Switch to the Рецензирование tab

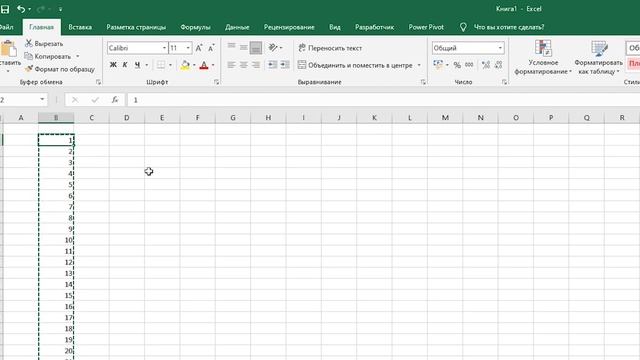pos(289,27)
